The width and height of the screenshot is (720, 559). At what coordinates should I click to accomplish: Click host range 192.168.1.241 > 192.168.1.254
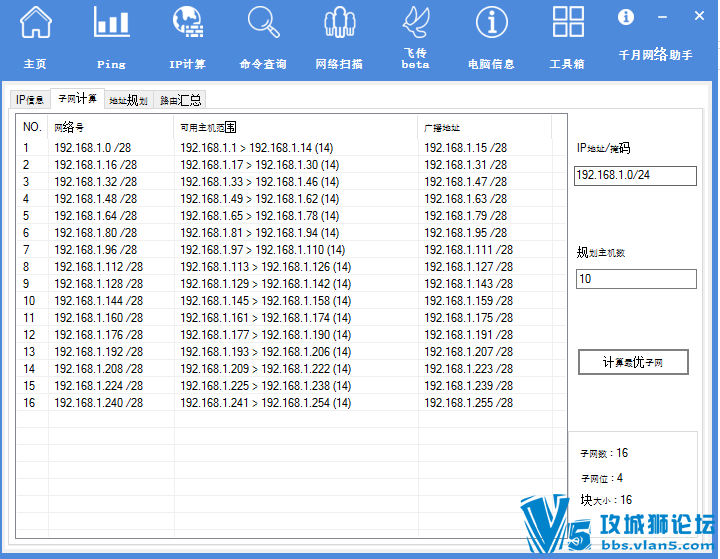coord(266,403)
